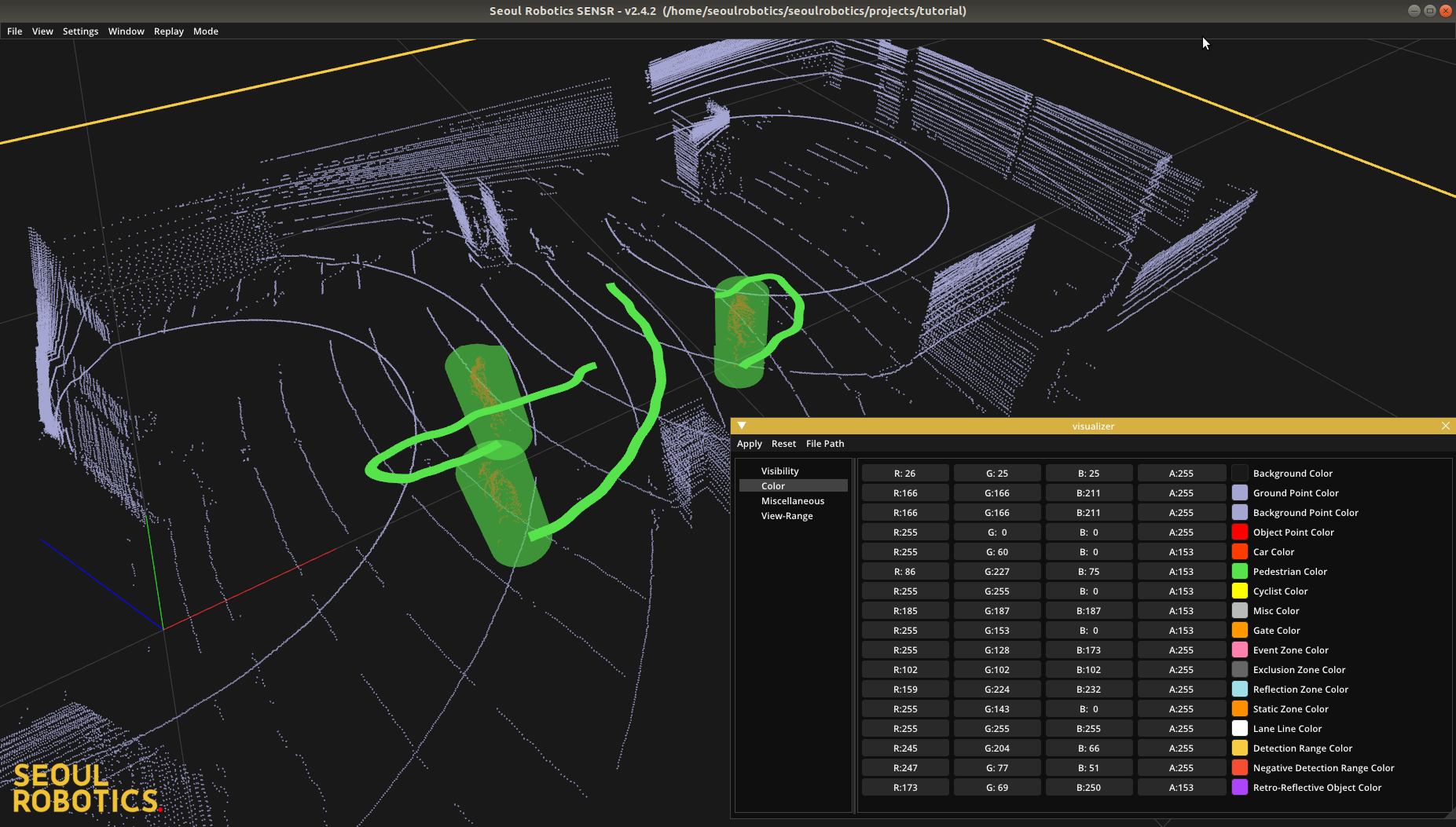The height and width of the screenshot is (827, 1456).
Task: Click the B:173 field of Event Zone Color
Action: click(1089, 650)
